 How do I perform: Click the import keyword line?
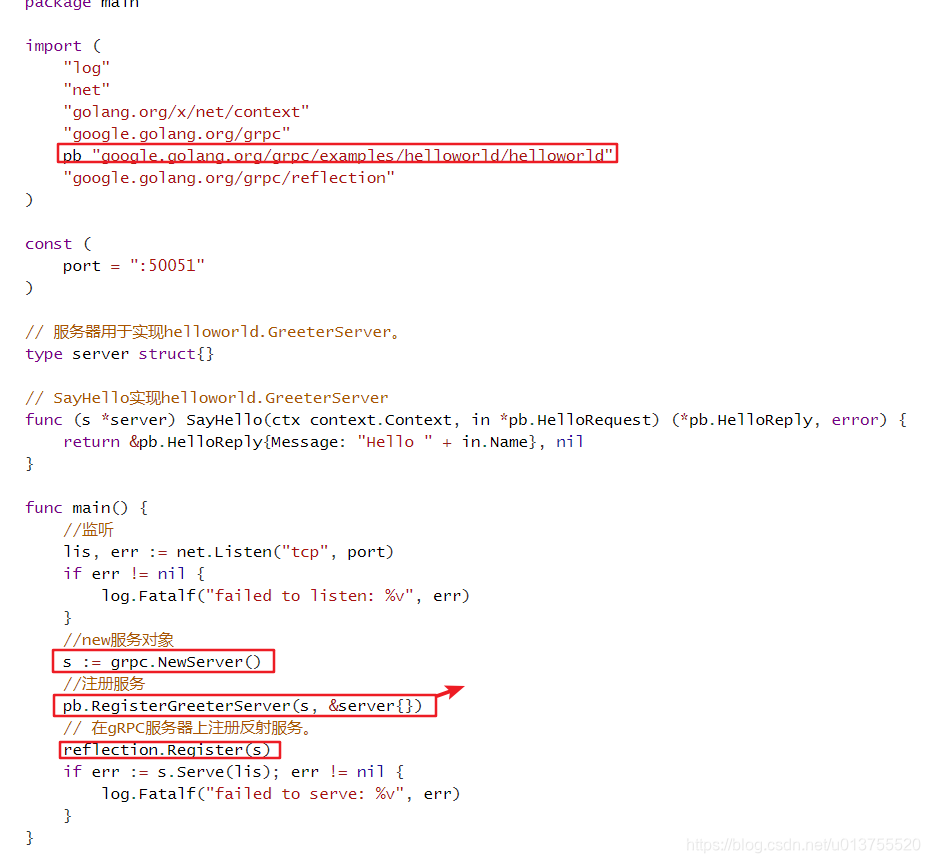63,46
